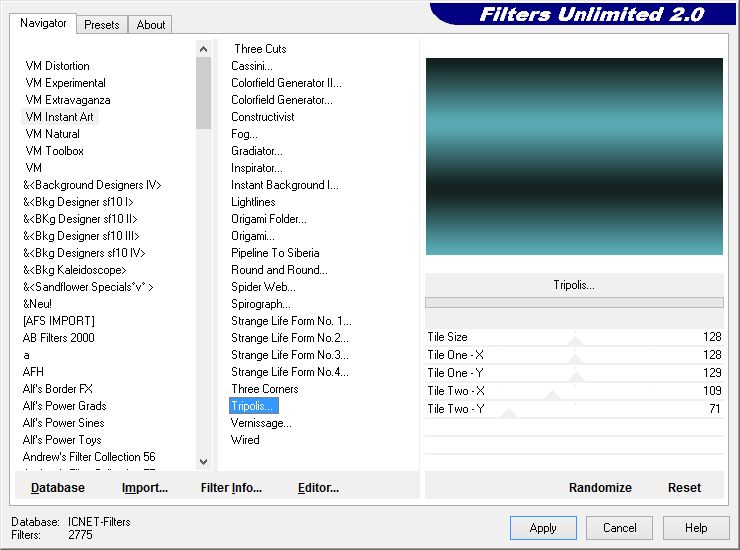This screenshot has width=740, height=550.
Task: Select the AFH category
Action: click(x=33, y=372)
